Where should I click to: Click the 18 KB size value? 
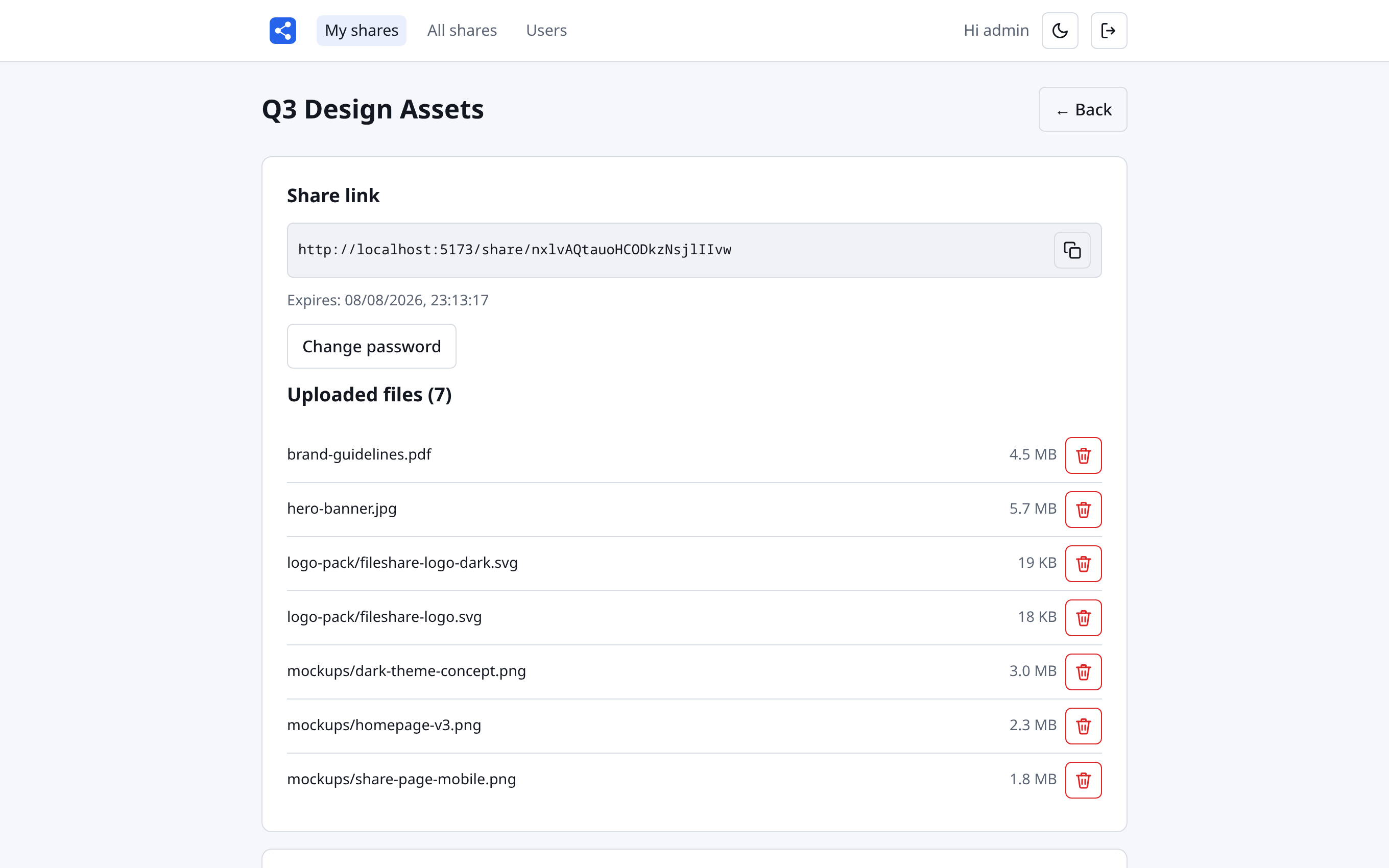coord(1037,617)
